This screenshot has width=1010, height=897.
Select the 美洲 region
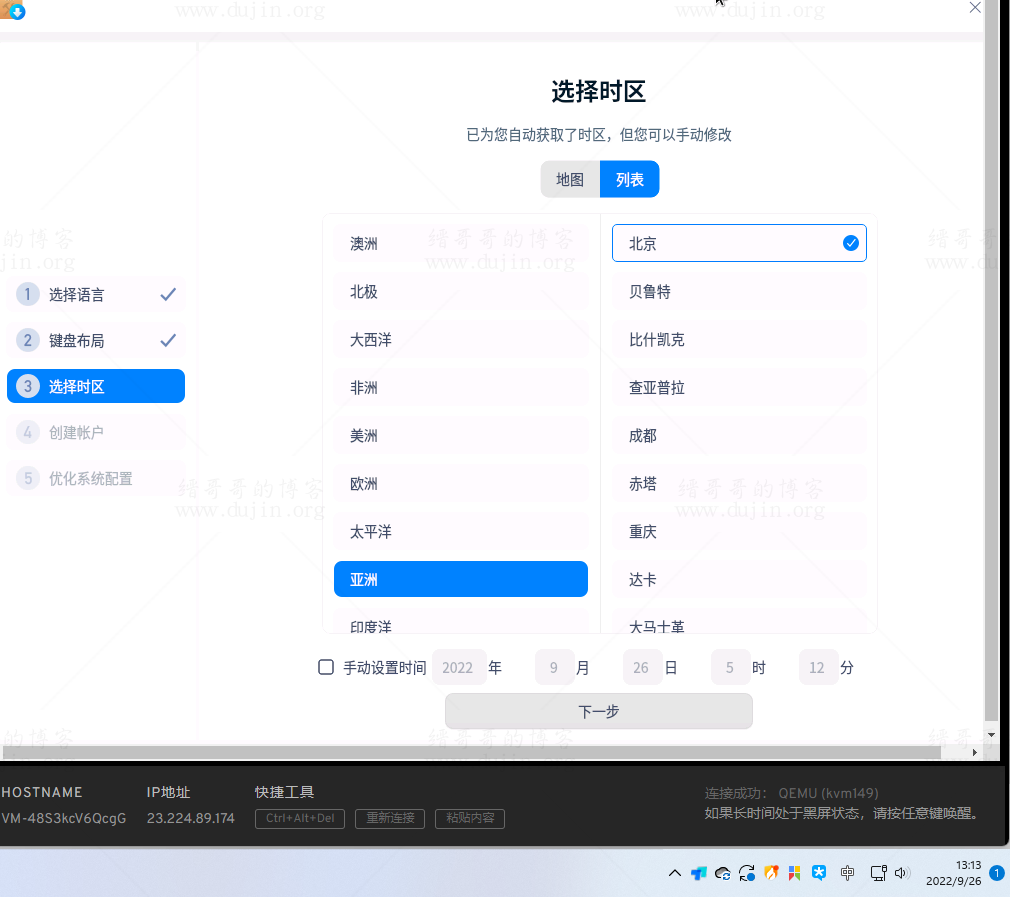[x=461, y=436]
